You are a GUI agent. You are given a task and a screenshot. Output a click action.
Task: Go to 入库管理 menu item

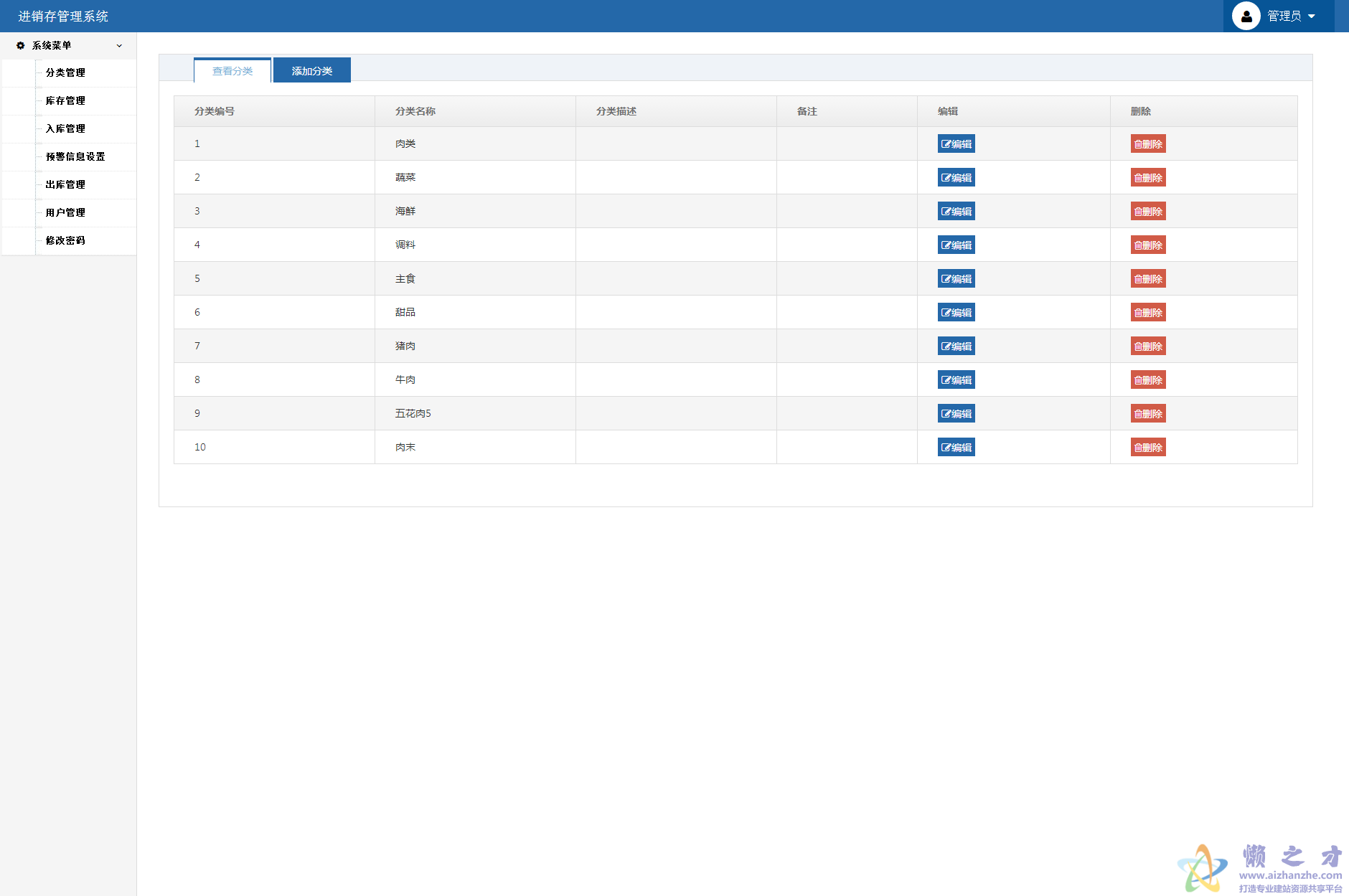[65, 128]
